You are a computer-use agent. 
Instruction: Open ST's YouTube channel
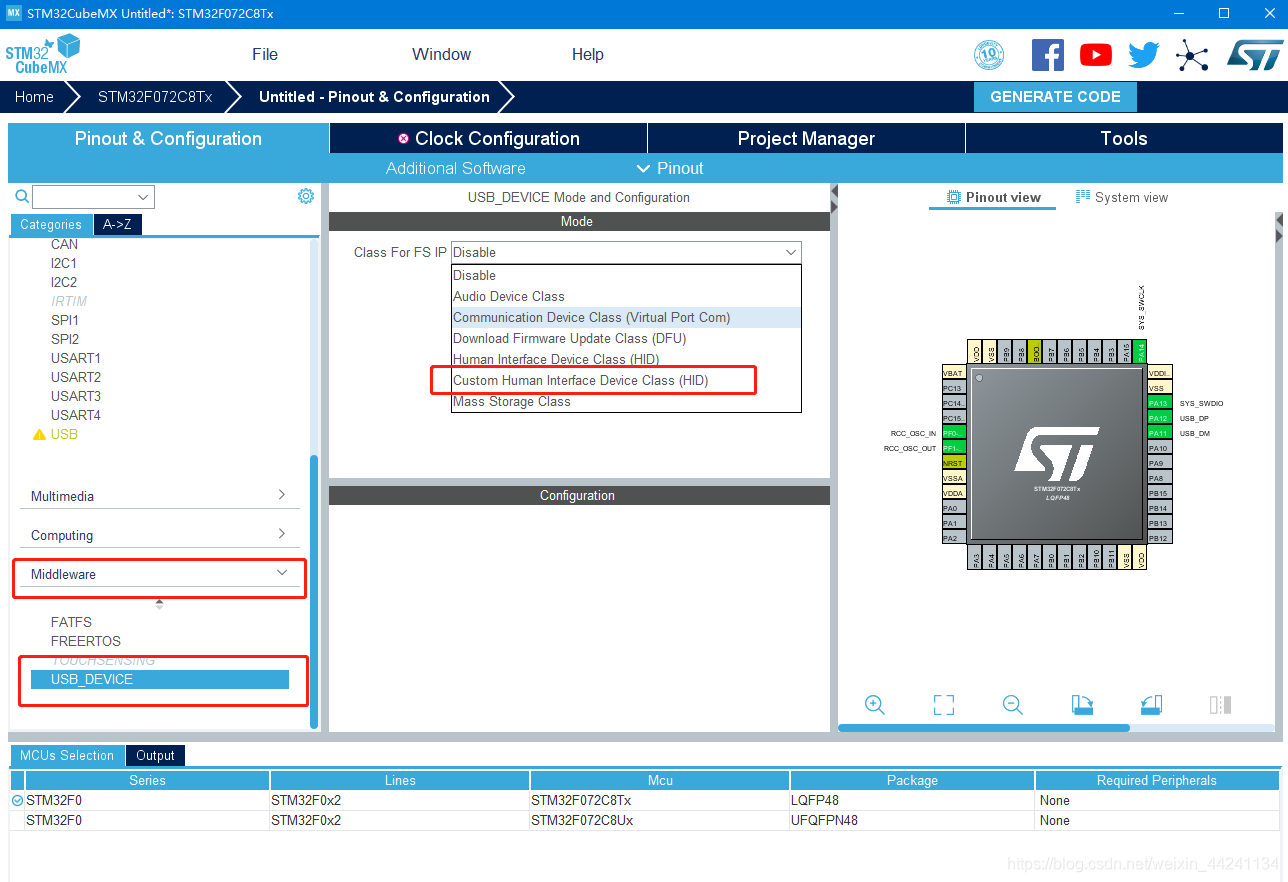coord(1095,55)
